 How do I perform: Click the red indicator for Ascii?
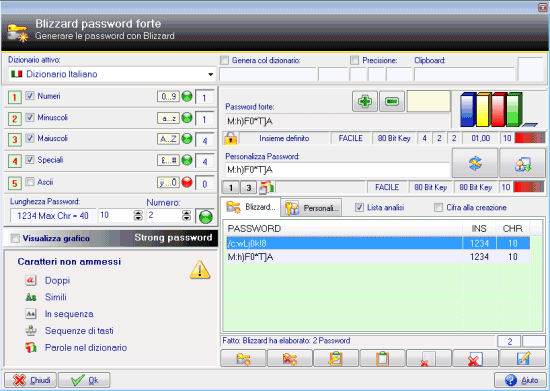click(187, 182)
